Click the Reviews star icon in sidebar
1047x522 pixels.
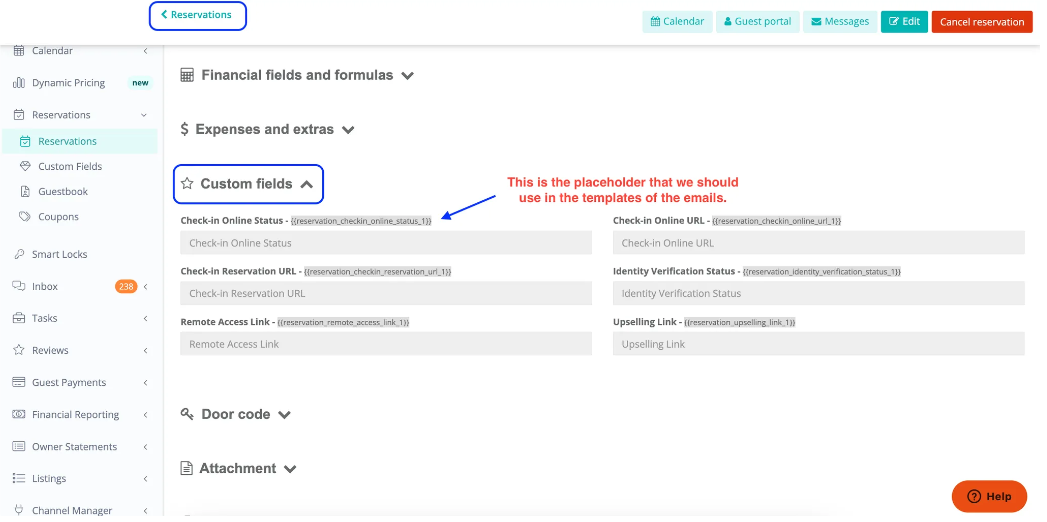(x=19, y=351)
